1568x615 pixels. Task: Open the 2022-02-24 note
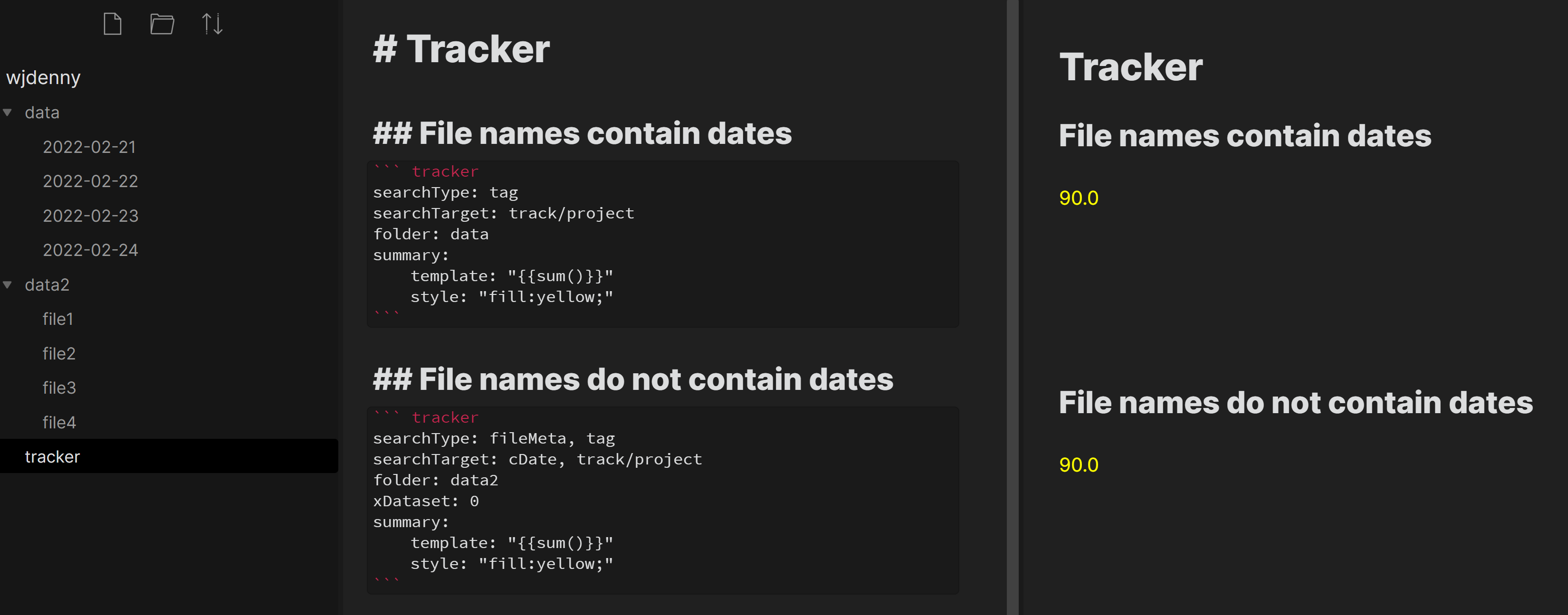[x=90, y=249]
